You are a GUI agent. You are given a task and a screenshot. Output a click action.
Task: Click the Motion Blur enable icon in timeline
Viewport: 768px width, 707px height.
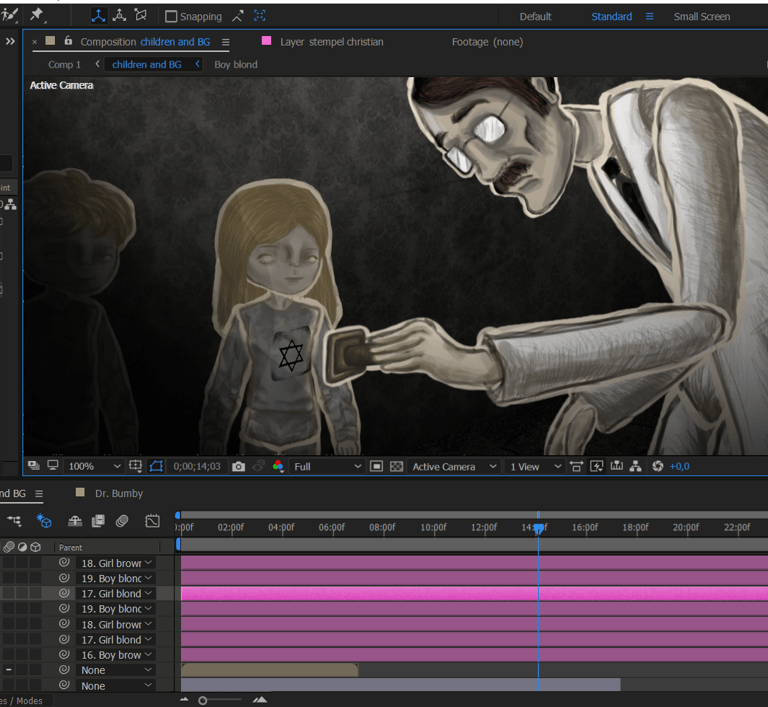[121, 521]
